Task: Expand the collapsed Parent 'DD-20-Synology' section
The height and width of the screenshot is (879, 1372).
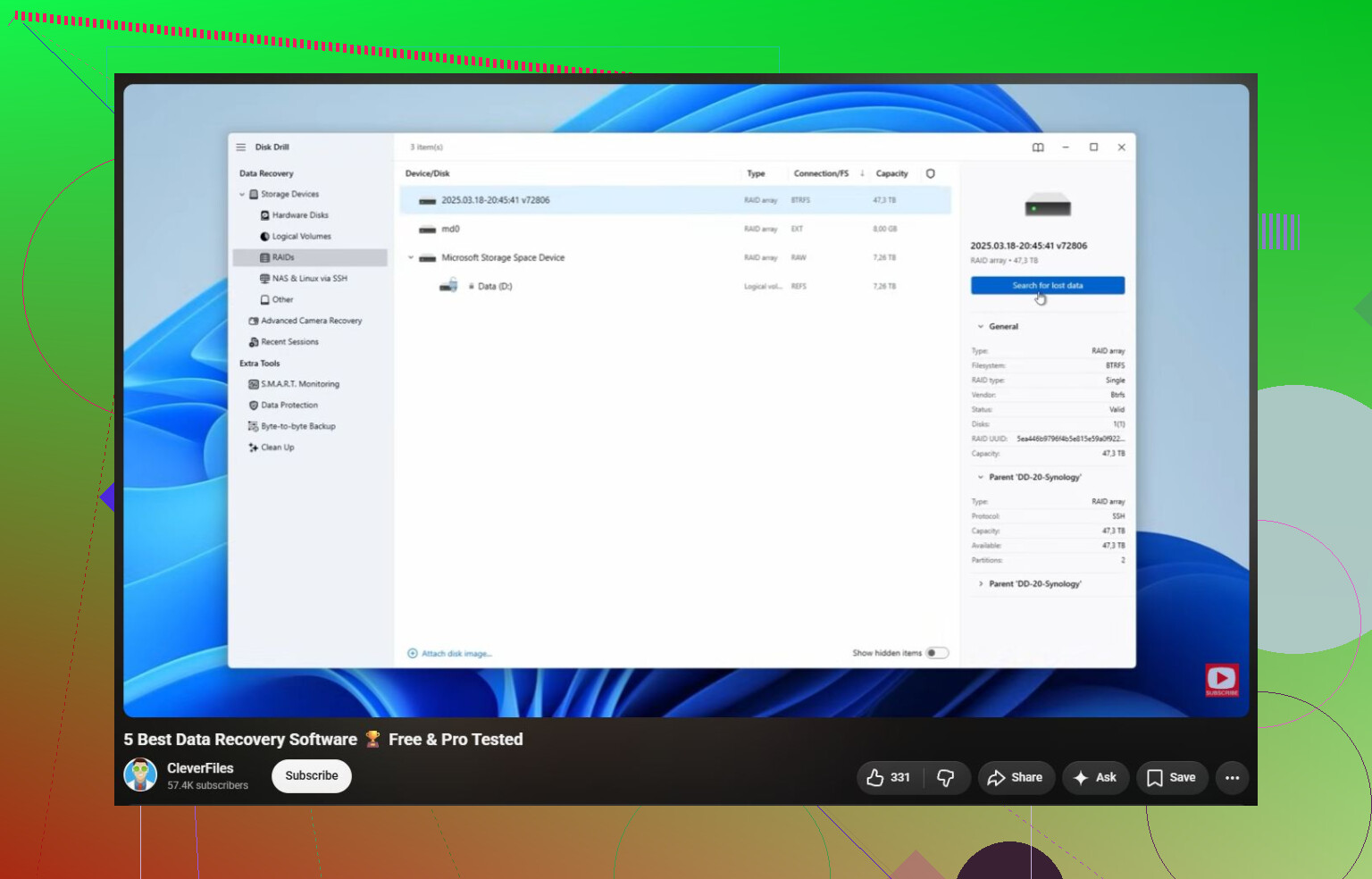Action: point(981,584)
